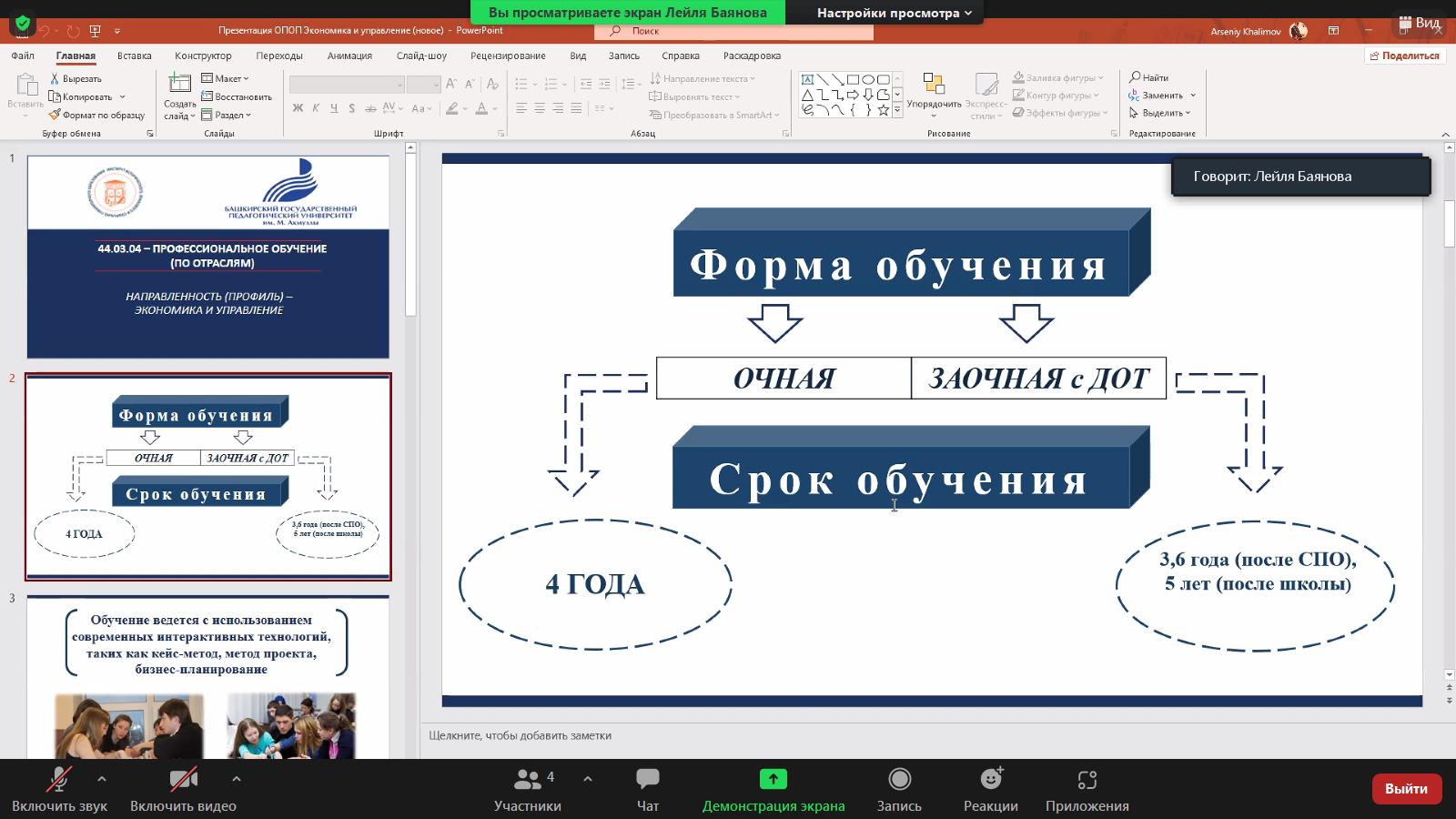The height and width of the screenshot is (819, 1456).
Task: Click the Record (Запись) icon
Action: tap(899, 780)
